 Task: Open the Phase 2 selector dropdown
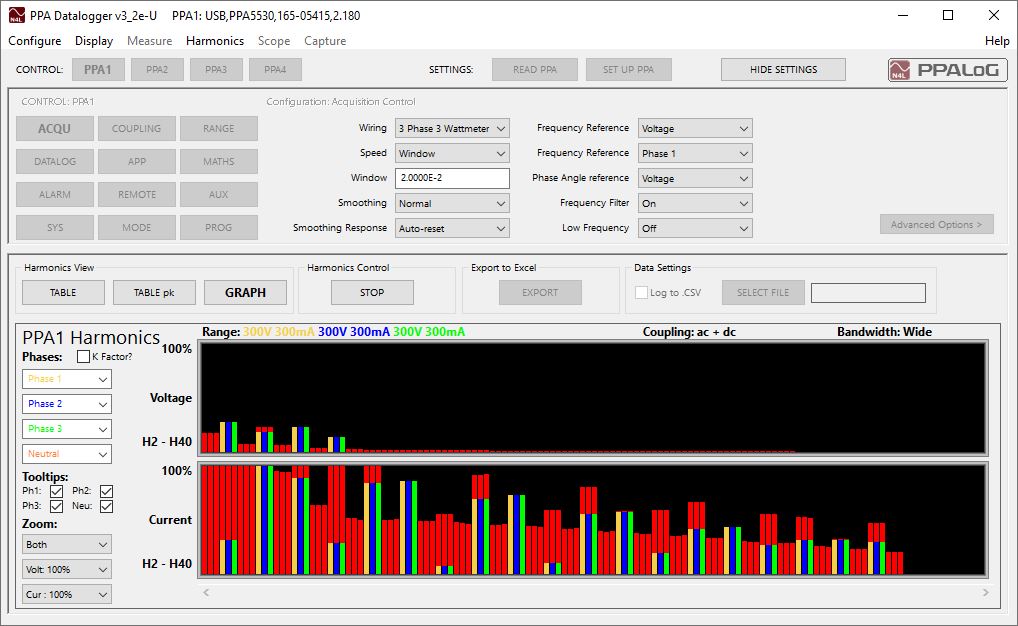[x=66, y=403]
